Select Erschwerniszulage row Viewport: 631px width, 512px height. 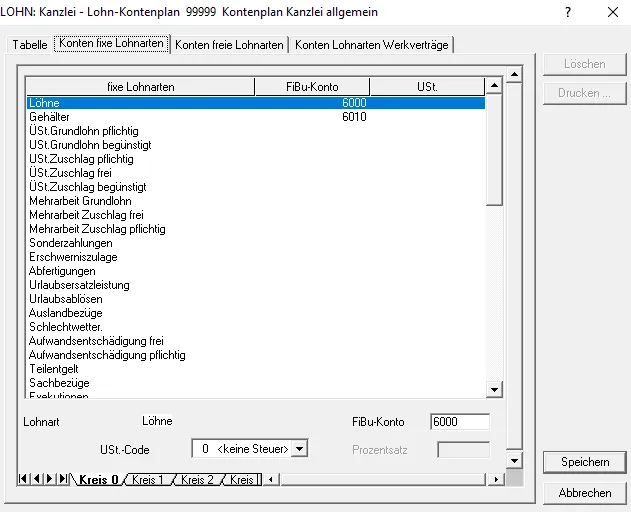click(256, 257)
